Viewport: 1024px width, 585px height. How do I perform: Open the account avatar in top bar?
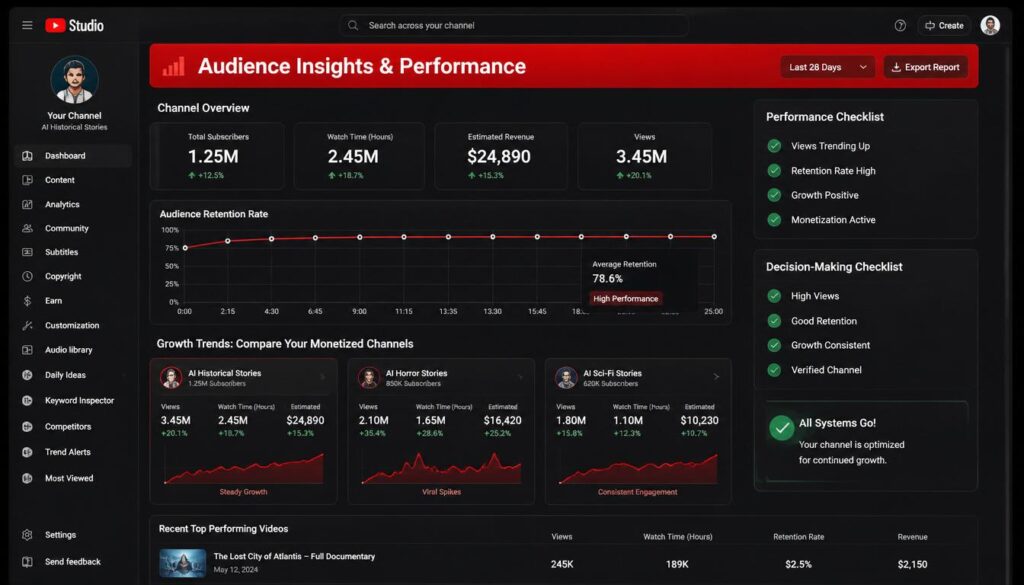click(990, 25)
